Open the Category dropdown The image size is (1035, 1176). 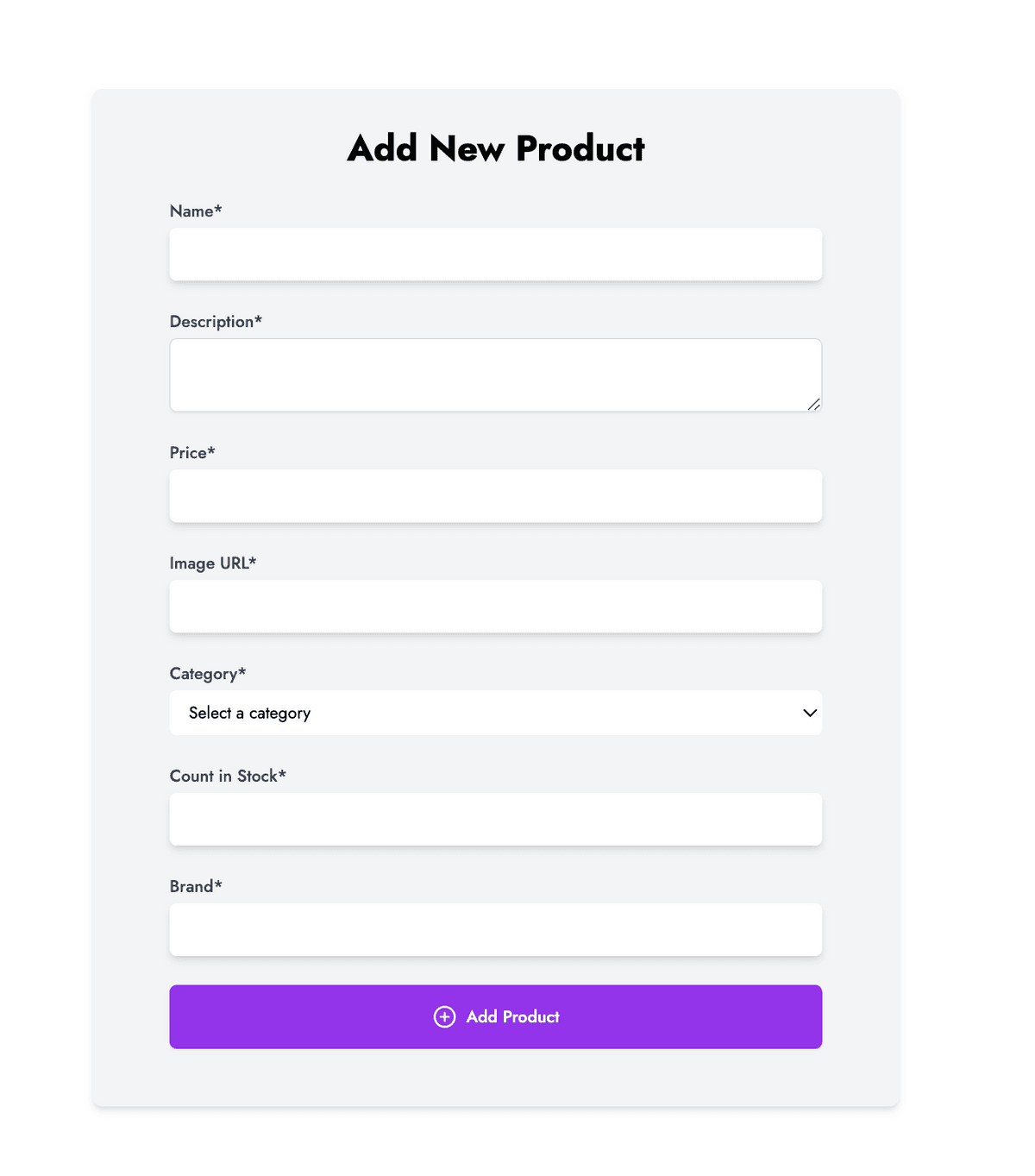tap(495, 713)
